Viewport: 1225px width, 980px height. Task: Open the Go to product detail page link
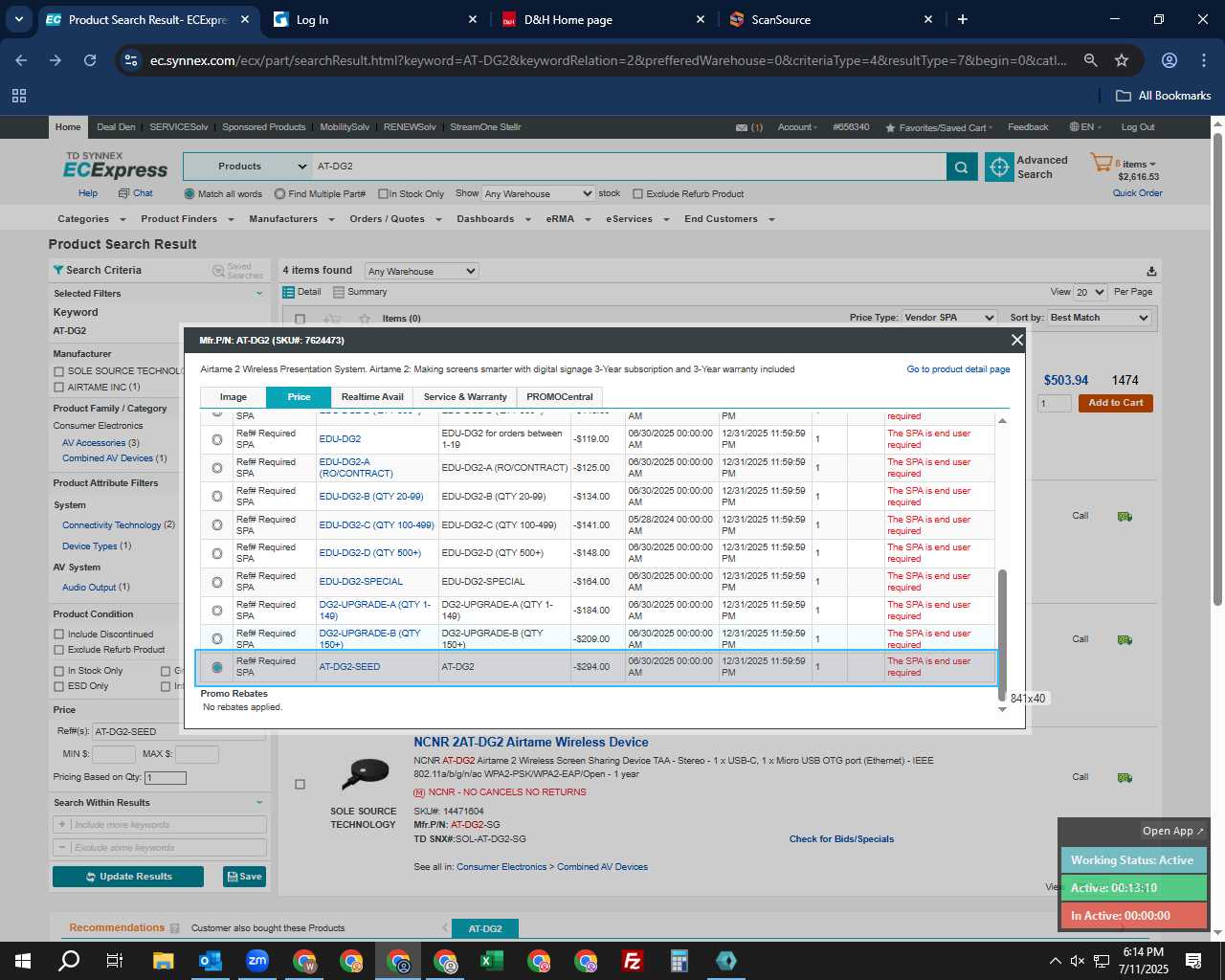pos(958,369)
